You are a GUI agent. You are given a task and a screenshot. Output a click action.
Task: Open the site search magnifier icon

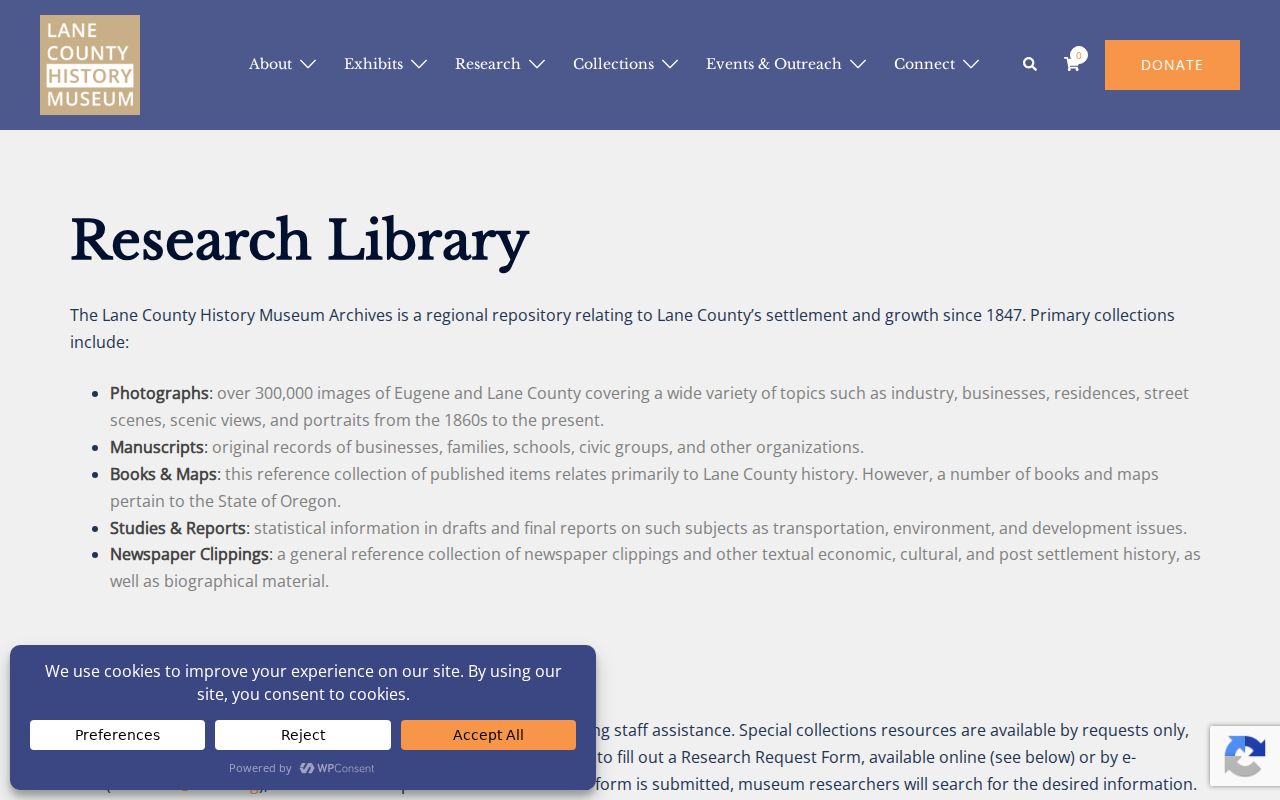pos(1030,64)
